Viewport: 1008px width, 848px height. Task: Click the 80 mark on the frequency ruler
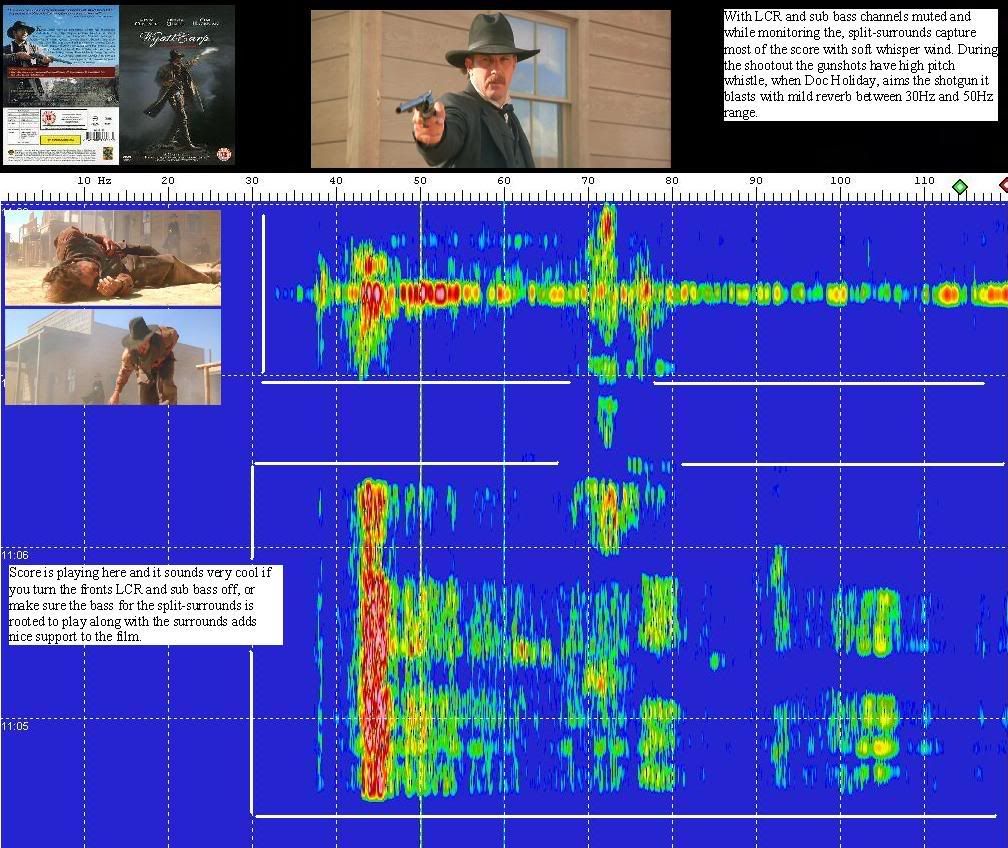click(672, 181)
